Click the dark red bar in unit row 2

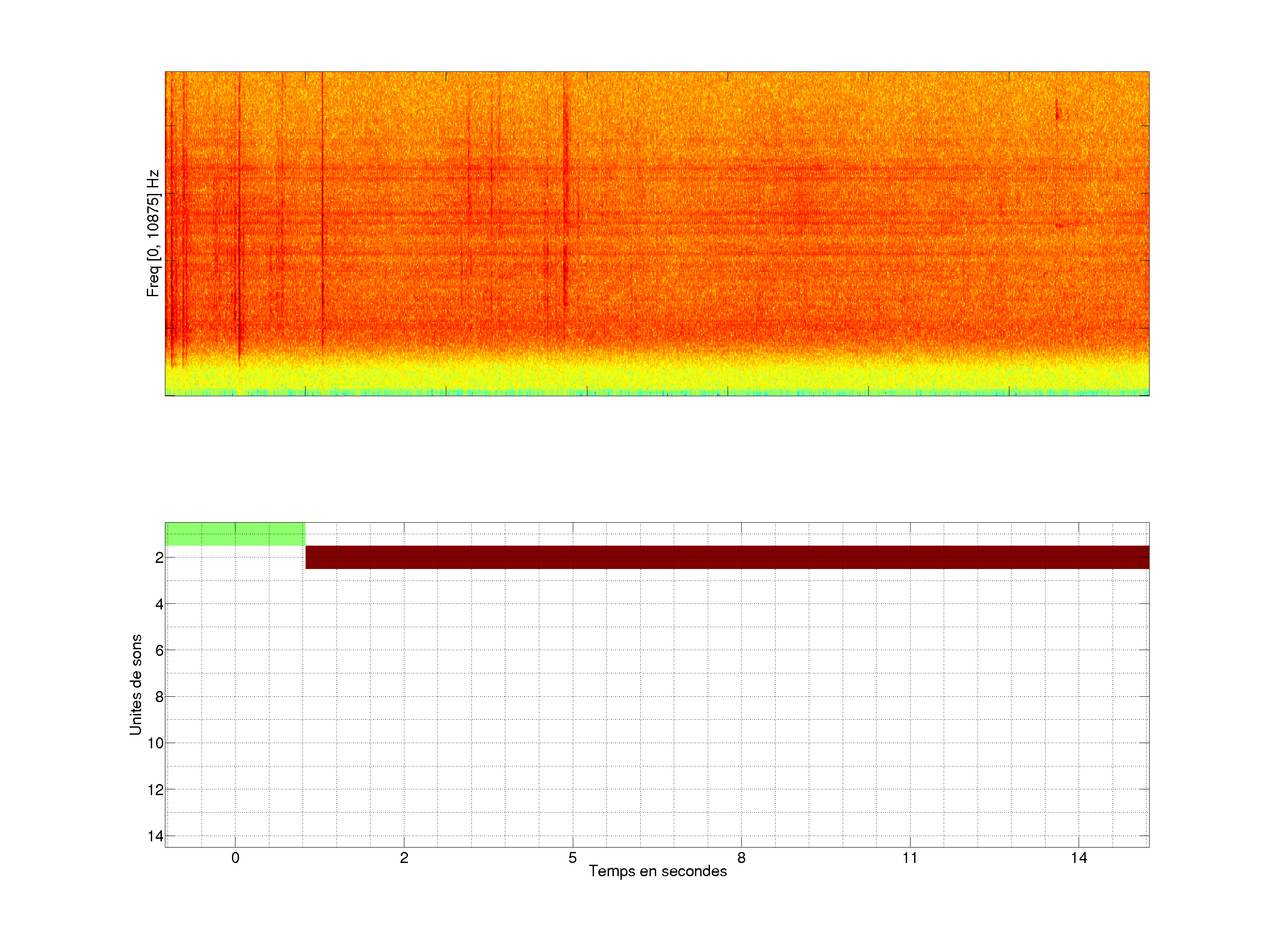727,557
